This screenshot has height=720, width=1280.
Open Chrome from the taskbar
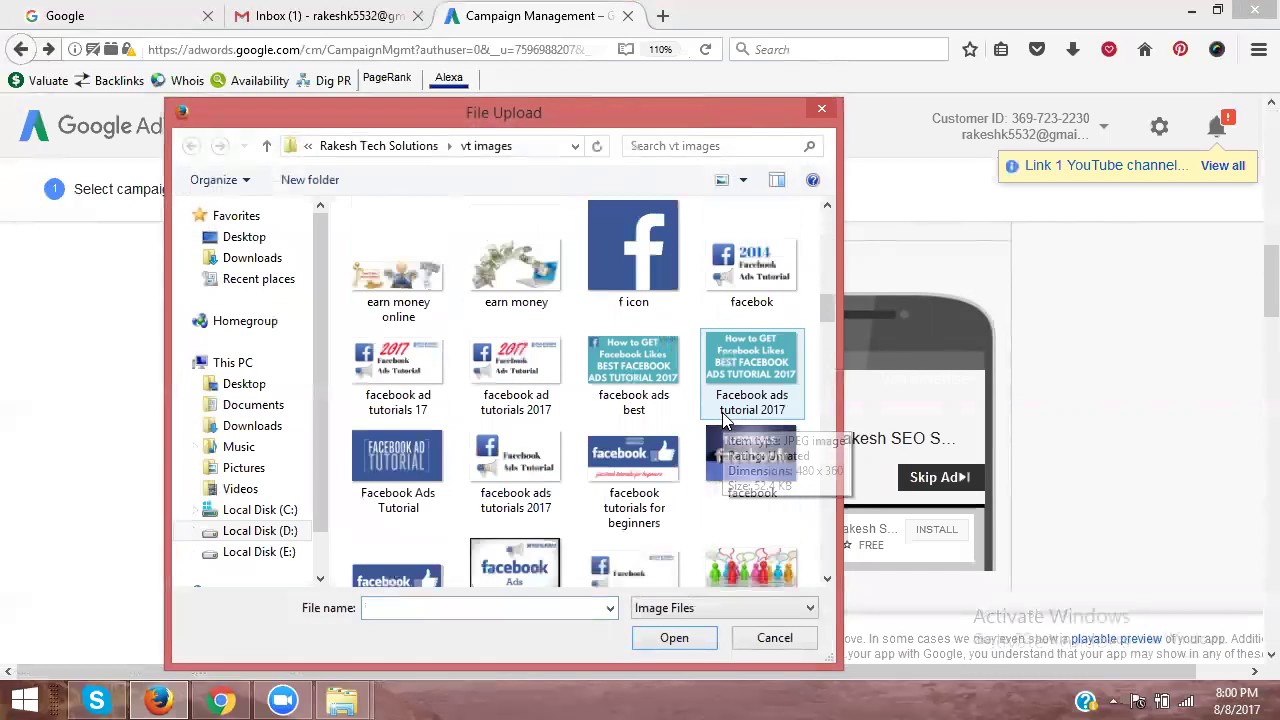[221, 700]
